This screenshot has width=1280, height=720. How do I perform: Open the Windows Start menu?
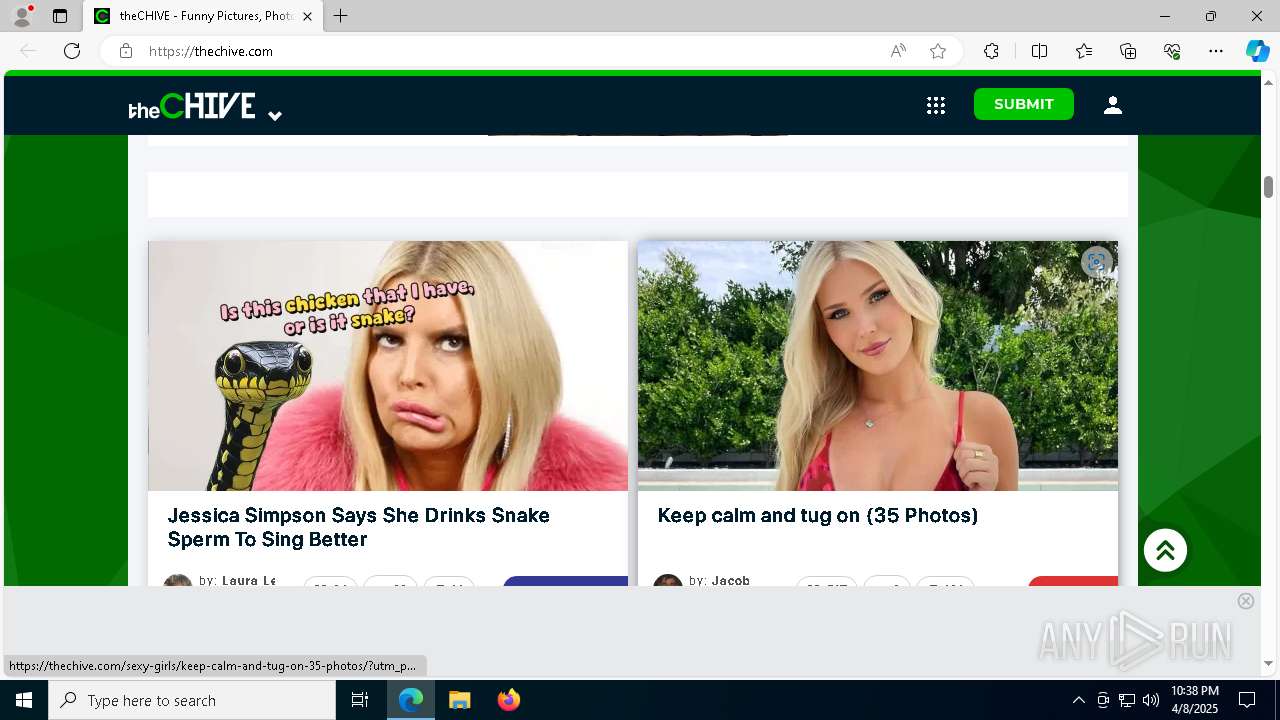tap(24, 700)
